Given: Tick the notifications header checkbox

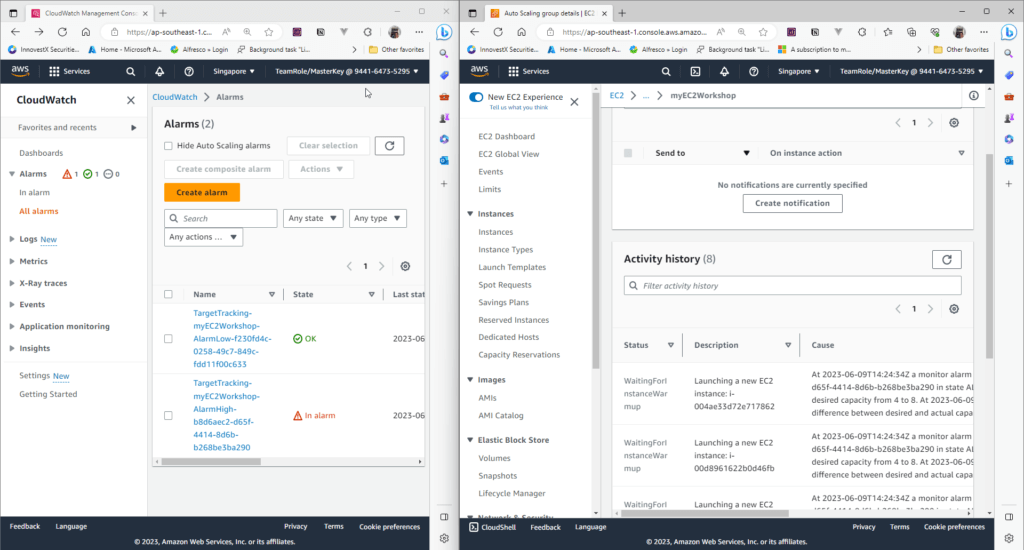Looking at the screenshot, I should [x=628, y=153].
